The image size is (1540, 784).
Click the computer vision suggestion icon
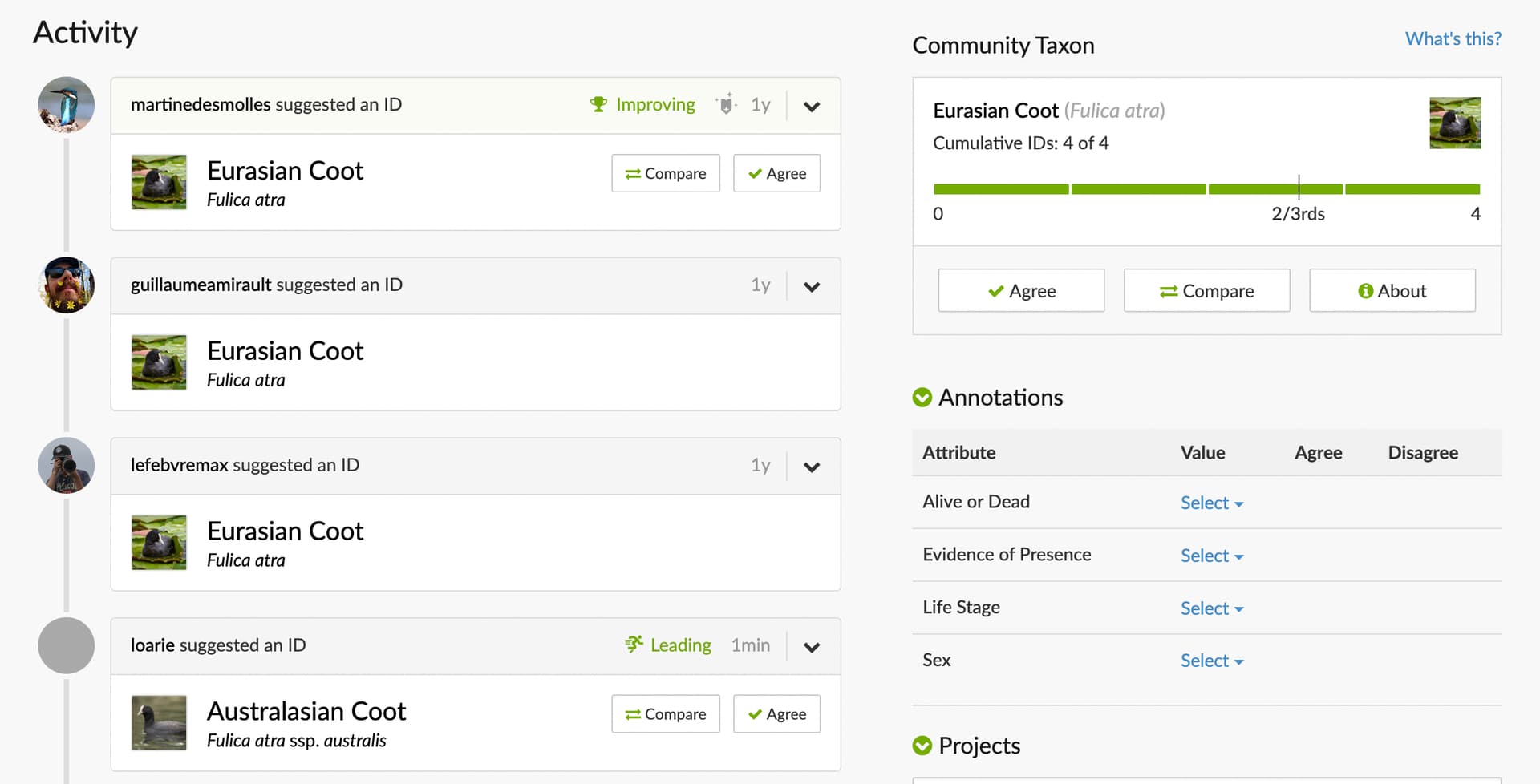(x=726, y=104)
